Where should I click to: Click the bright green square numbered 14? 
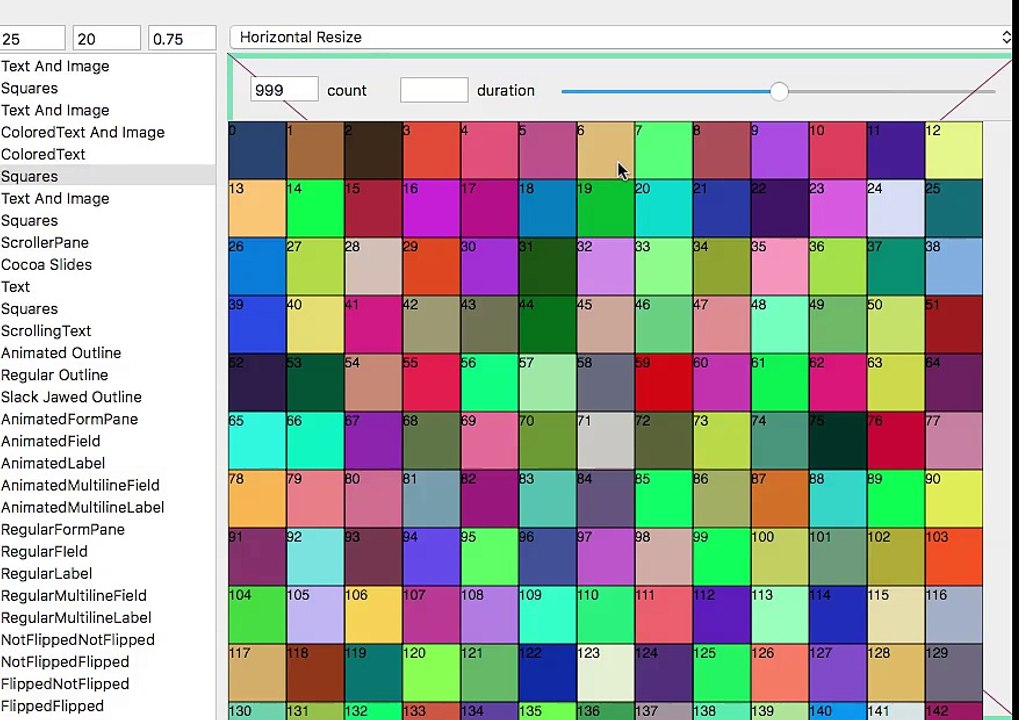pyautogui.click(x=315, y=209)
